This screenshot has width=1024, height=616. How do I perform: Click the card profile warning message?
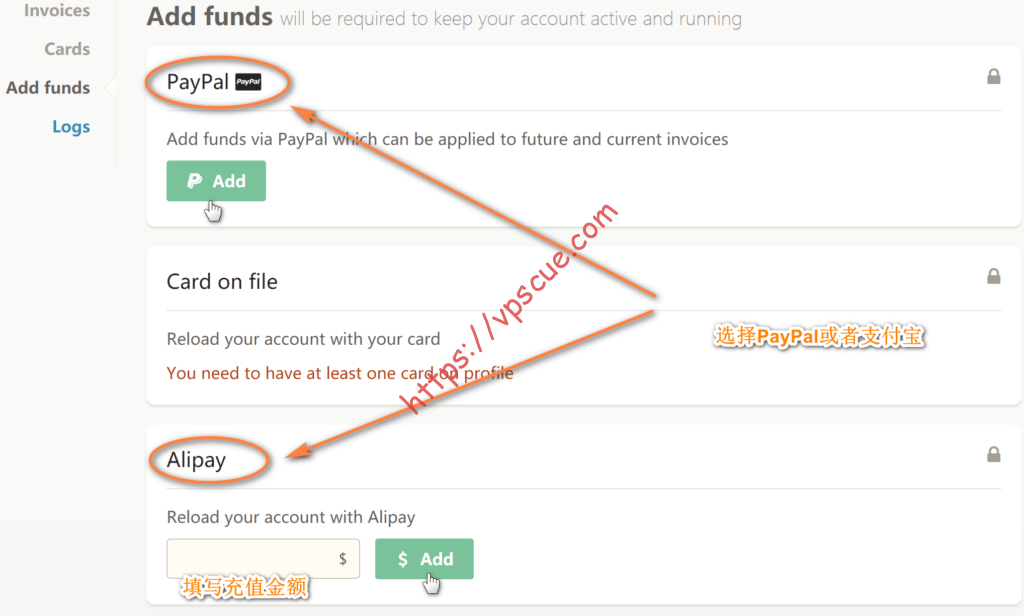pyautogui.click(x=340, y=373)
